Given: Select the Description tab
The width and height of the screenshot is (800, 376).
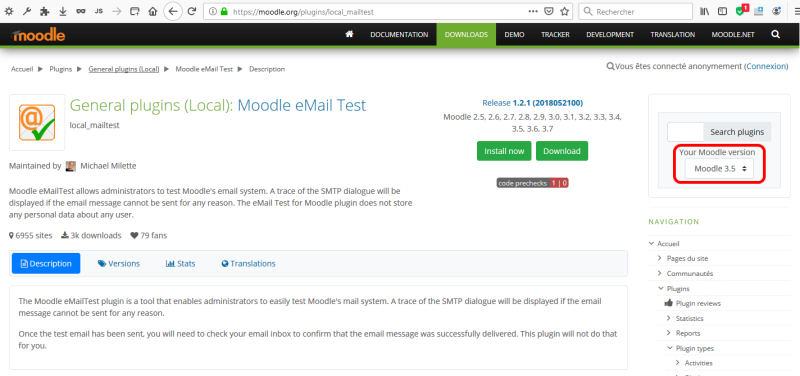Looking at the screenshot, I should (46, 263).
